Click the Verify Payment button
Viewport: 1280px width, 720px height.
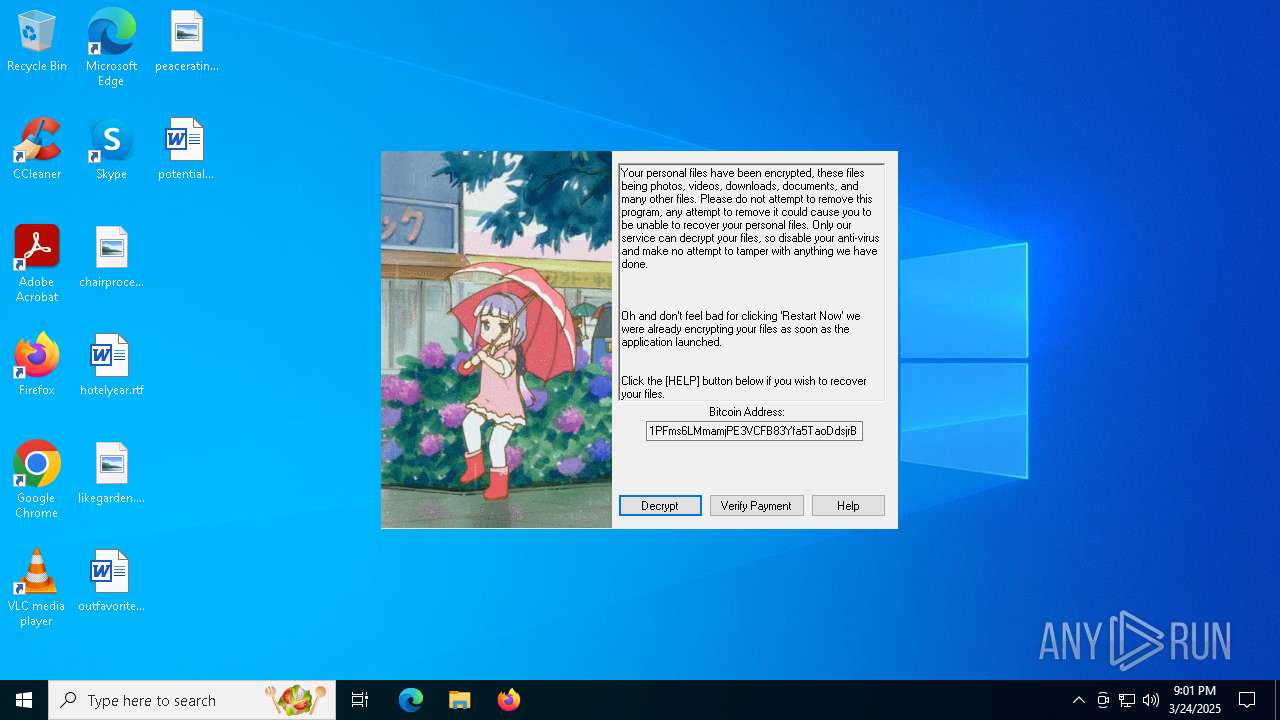click(x=756, y=506)
